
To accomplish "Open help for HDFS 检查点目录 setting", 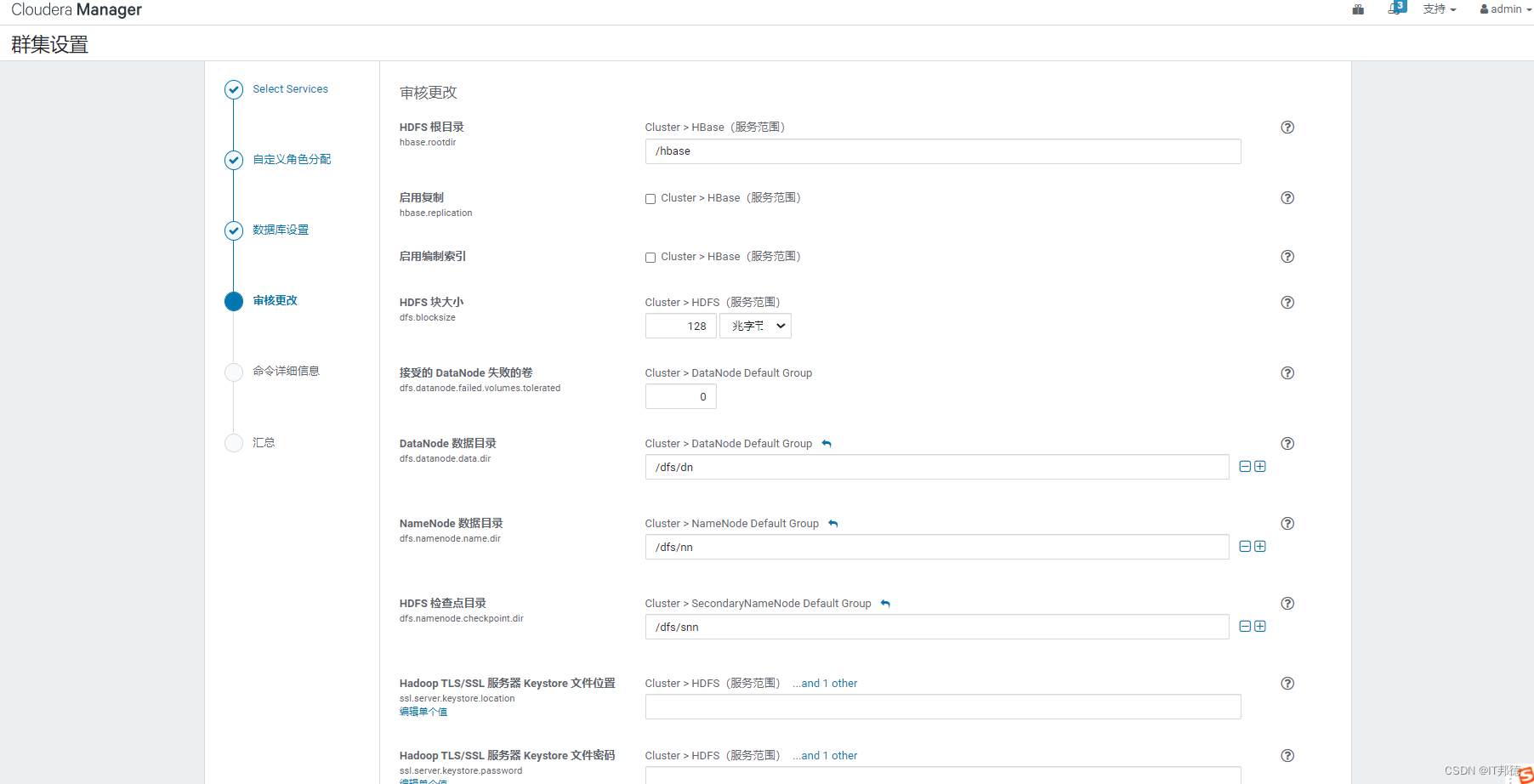I will coord(1287,604).
